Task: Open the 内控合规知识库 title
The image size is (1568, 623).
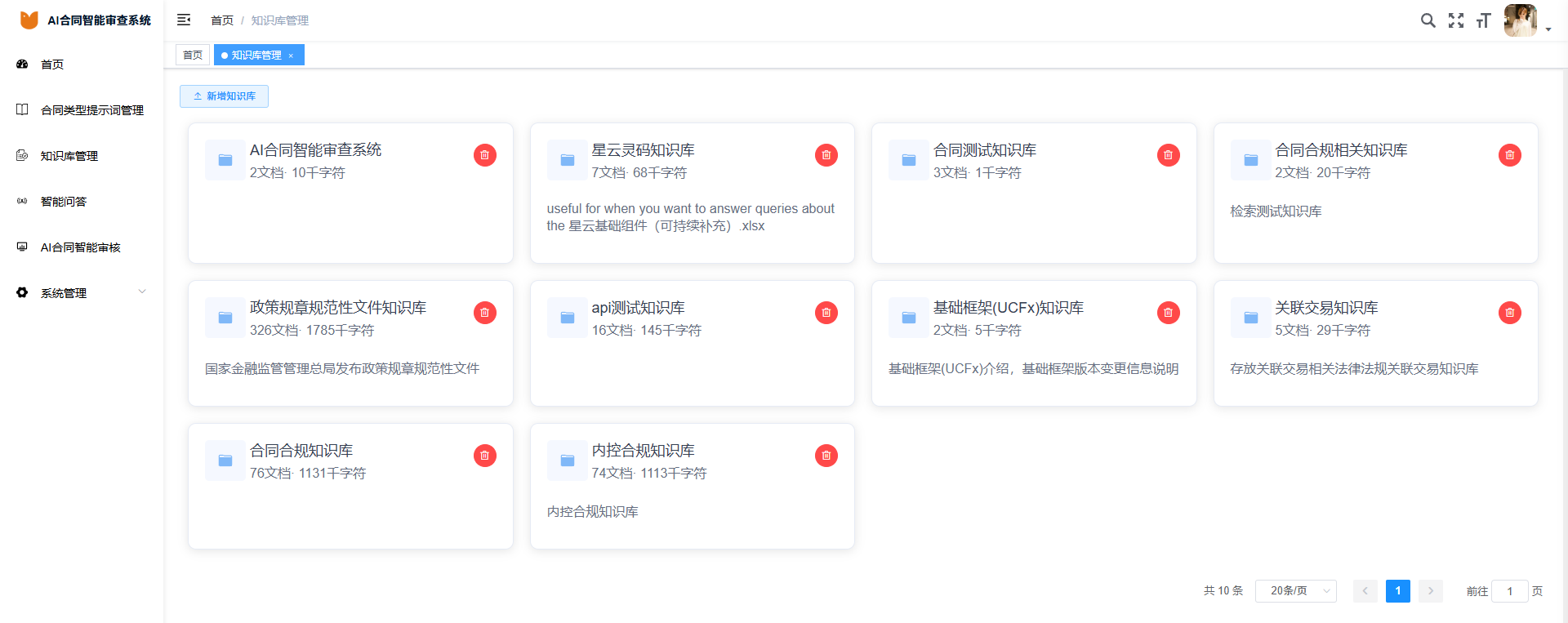Action: click(x=644, y=451)
